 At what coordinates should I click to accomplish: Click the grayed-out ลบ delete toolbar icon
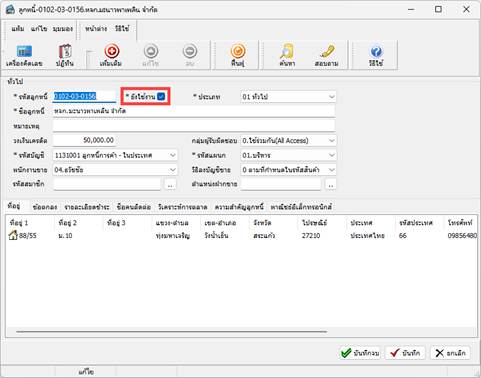190,55
